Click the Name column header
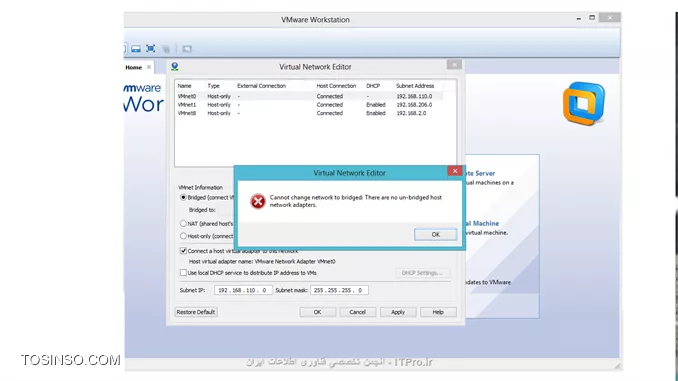The height and width of the screenshot is (381, 678). tap(185, 86)
